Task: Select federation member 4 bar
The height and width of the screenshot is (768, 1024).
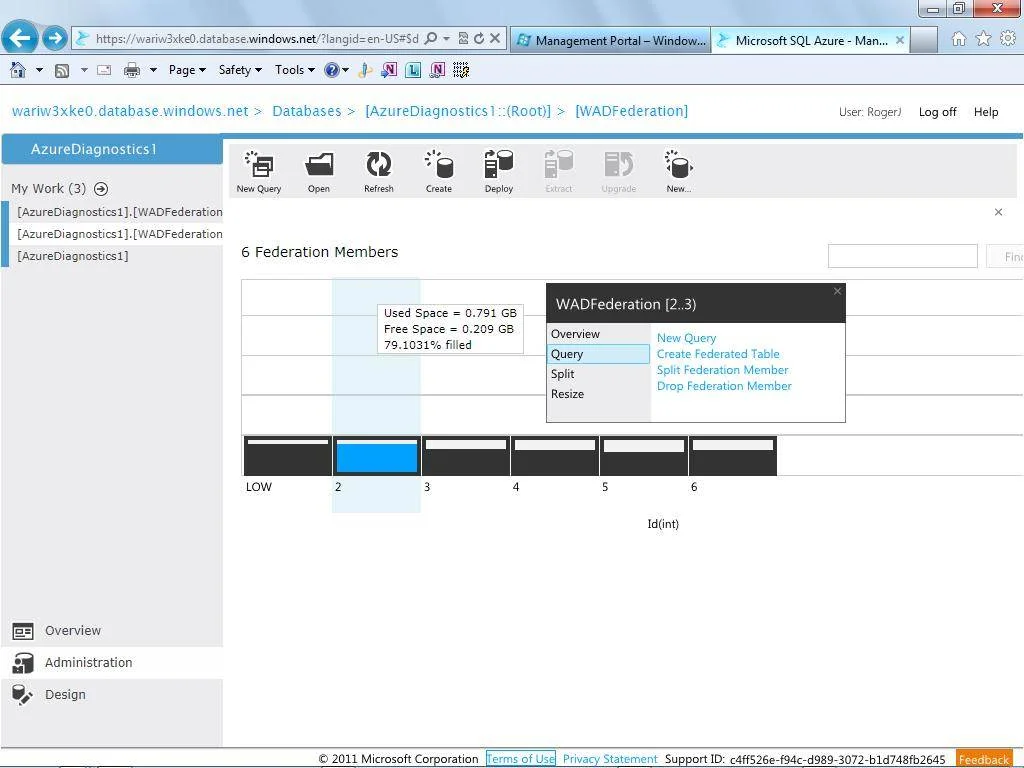Action: point(555,456)
